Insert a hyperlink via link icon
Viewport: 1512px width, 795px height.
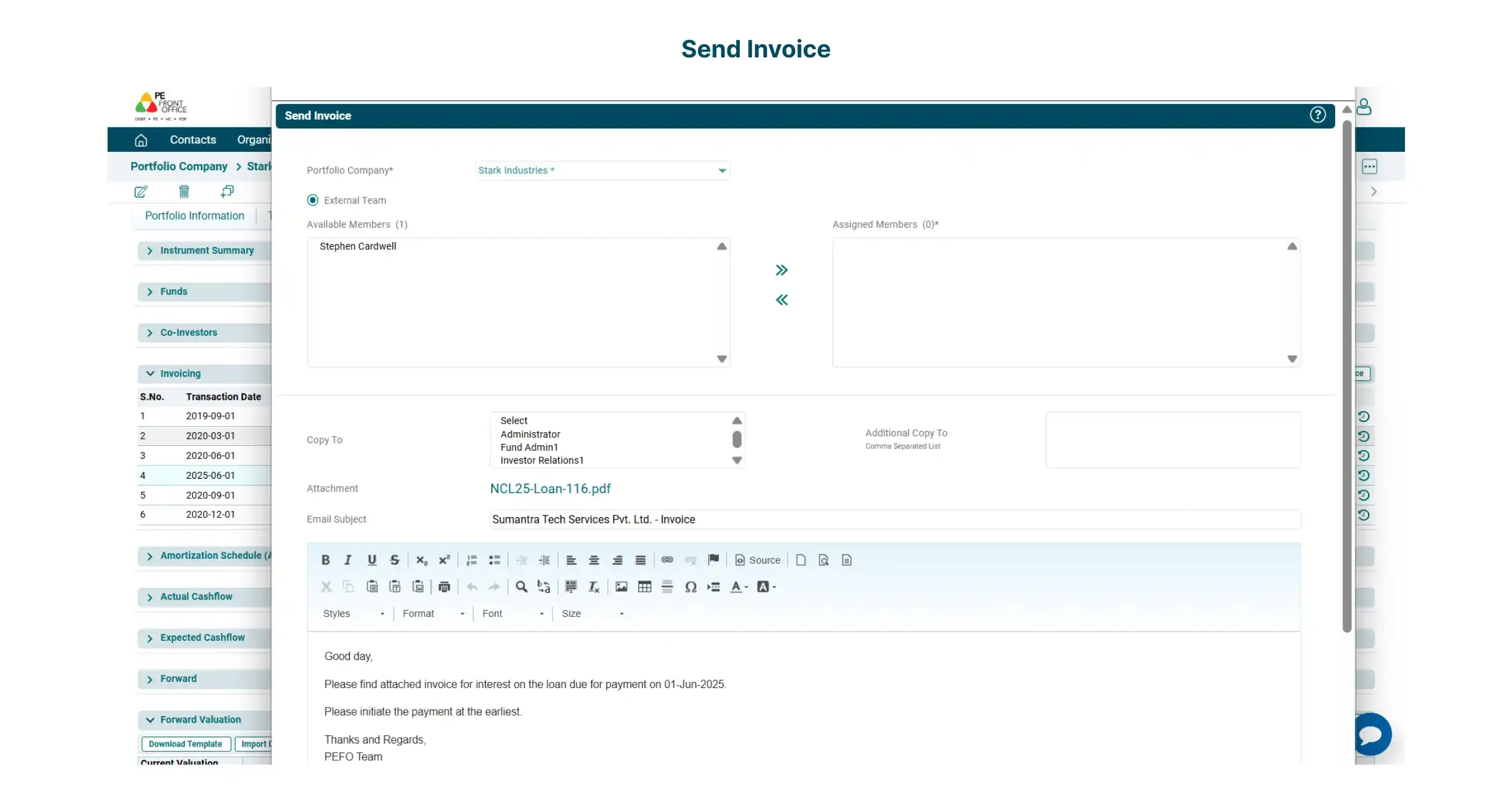tap(668, 560)
